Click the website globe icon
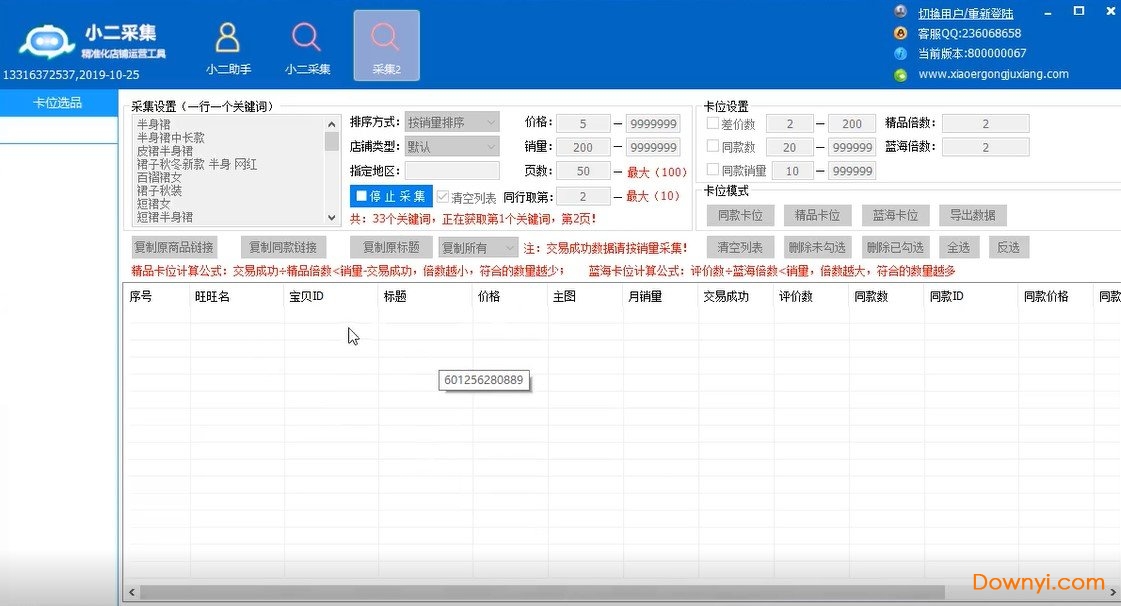 pos(900,74)
